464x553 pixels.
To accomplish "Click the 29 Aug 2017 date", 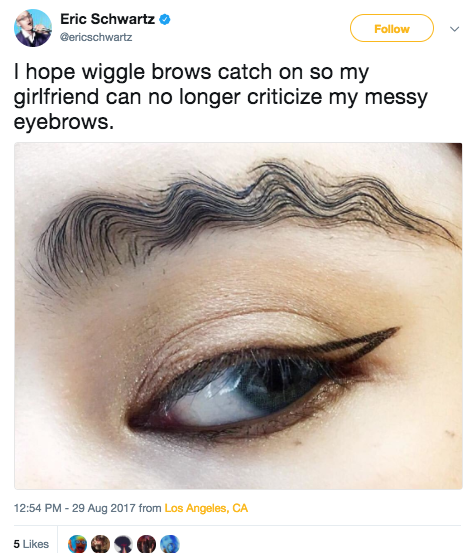I will click(104, 508).
